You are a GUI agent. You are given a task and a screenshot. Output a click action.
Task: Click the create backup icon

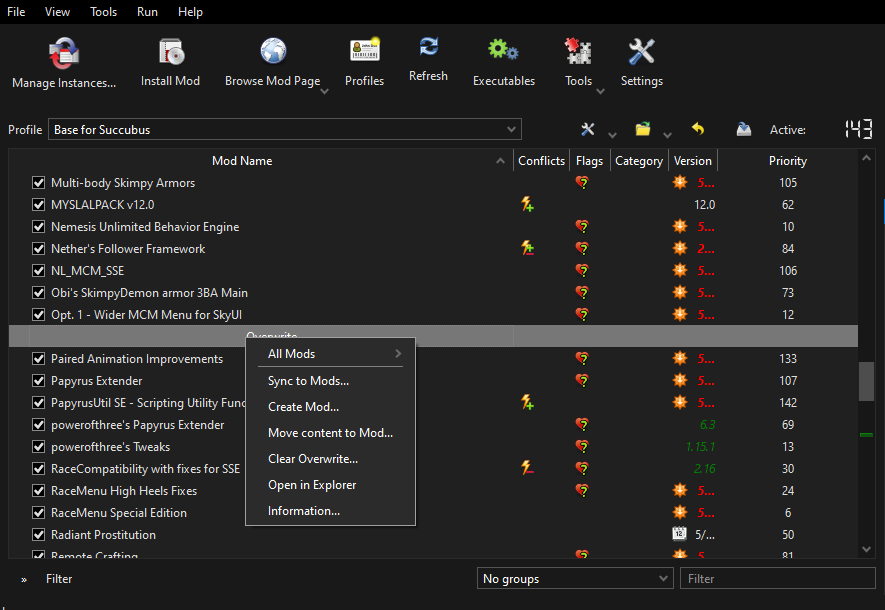(x=744, y=129)
